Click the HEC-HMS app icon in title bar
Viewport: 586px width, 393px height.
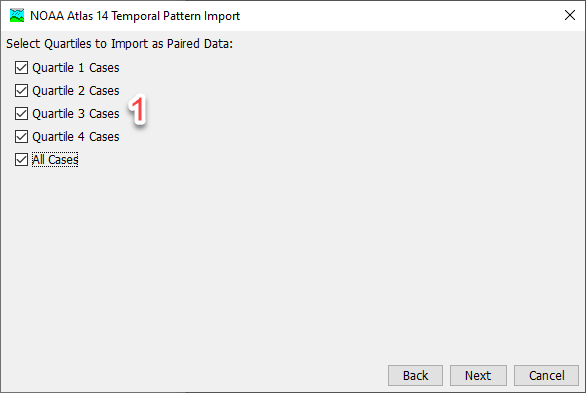click(x=17, y=15)
